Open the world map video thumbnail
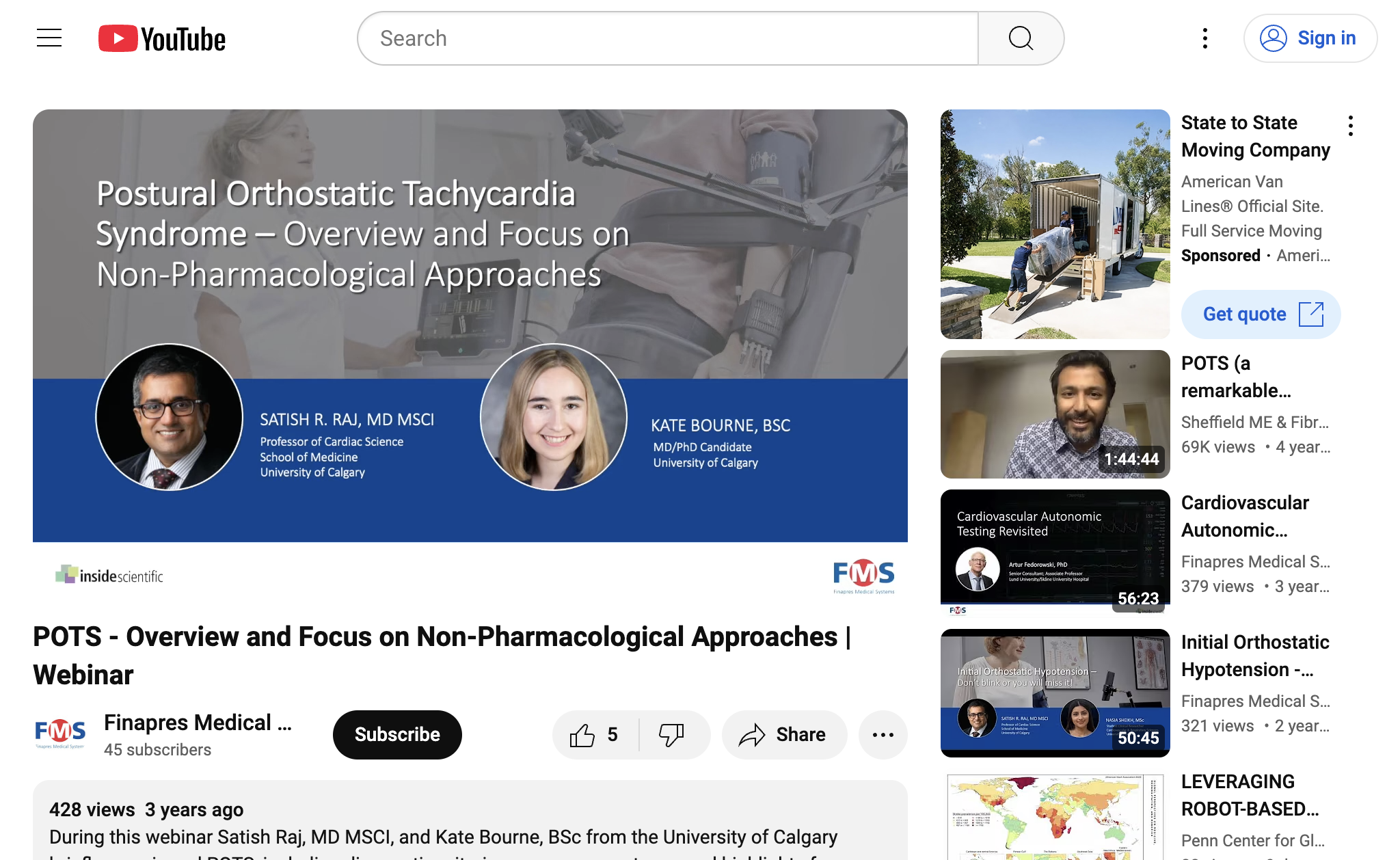The image size is (1400, 860). tap(1055, 814)
